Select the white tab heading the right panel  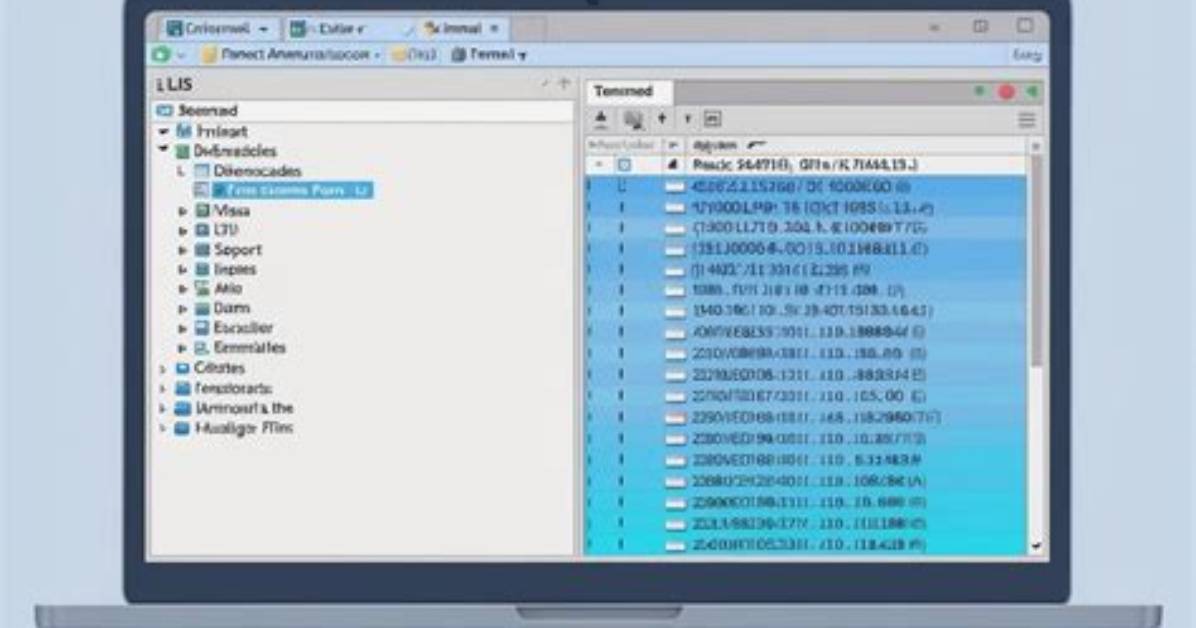pyautogui.click(x=629, y=92)
